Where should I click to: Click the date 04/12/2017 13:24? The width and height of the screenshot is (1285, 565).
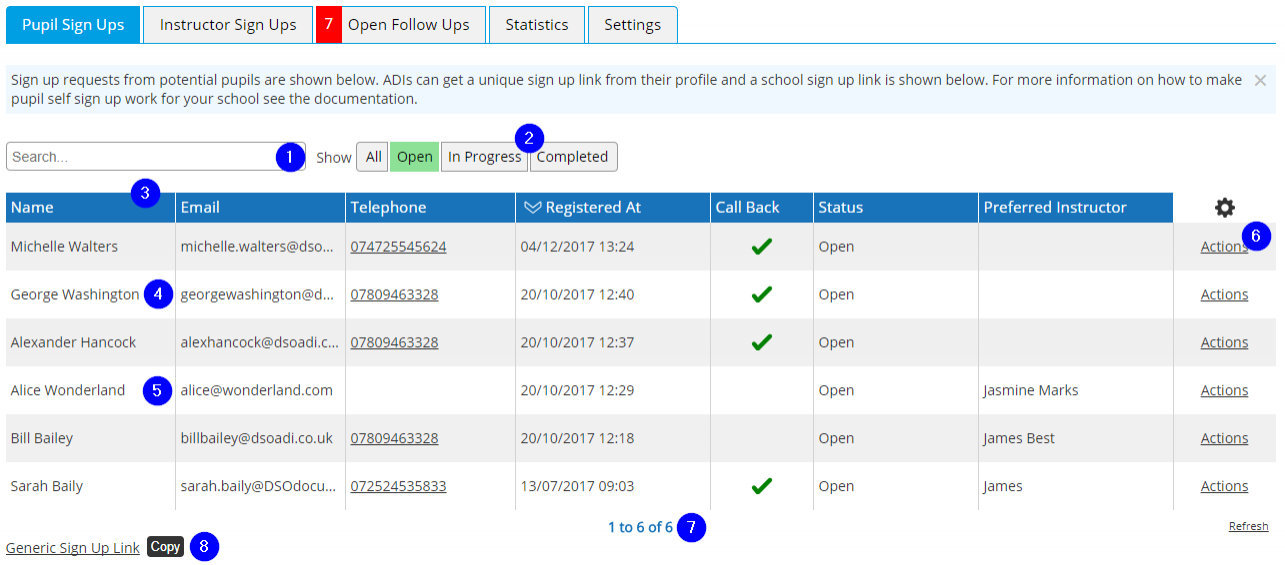click(577, 246)
